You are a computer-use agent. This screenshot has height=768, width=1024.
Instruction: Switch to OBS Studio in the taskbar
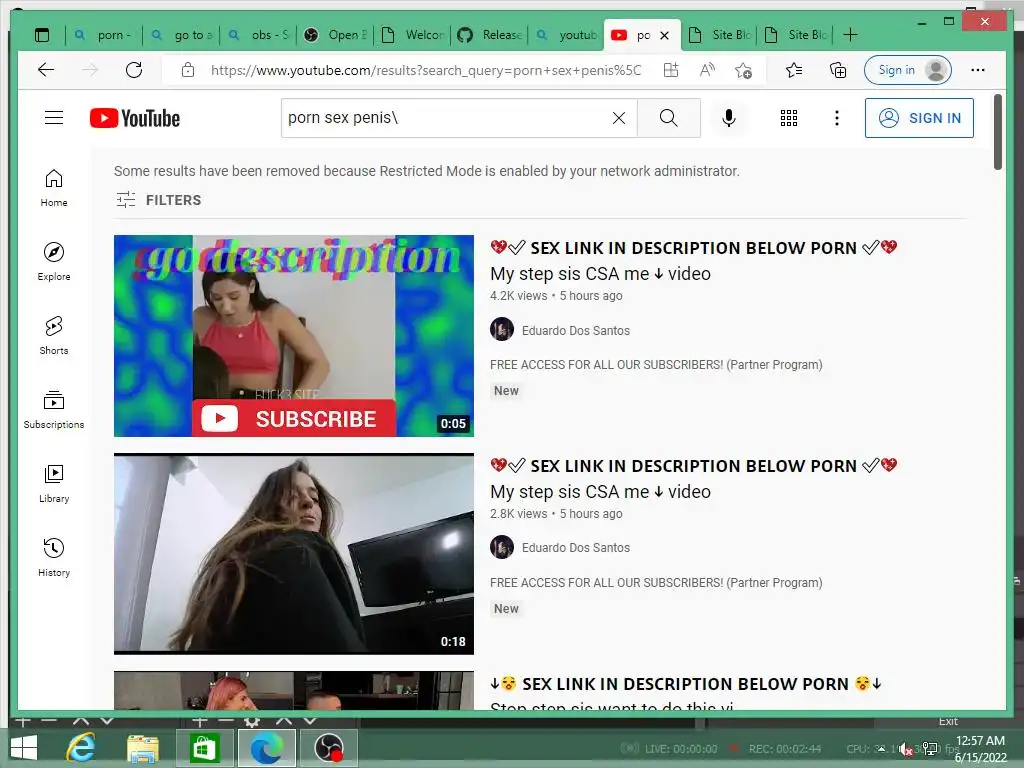329,748
